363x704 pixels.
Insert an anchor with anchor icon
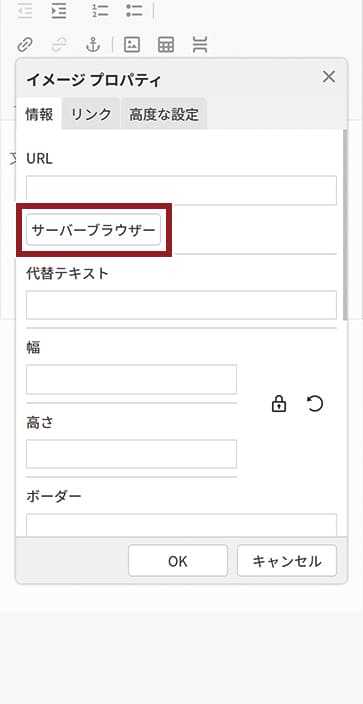[x=93, y=45]
